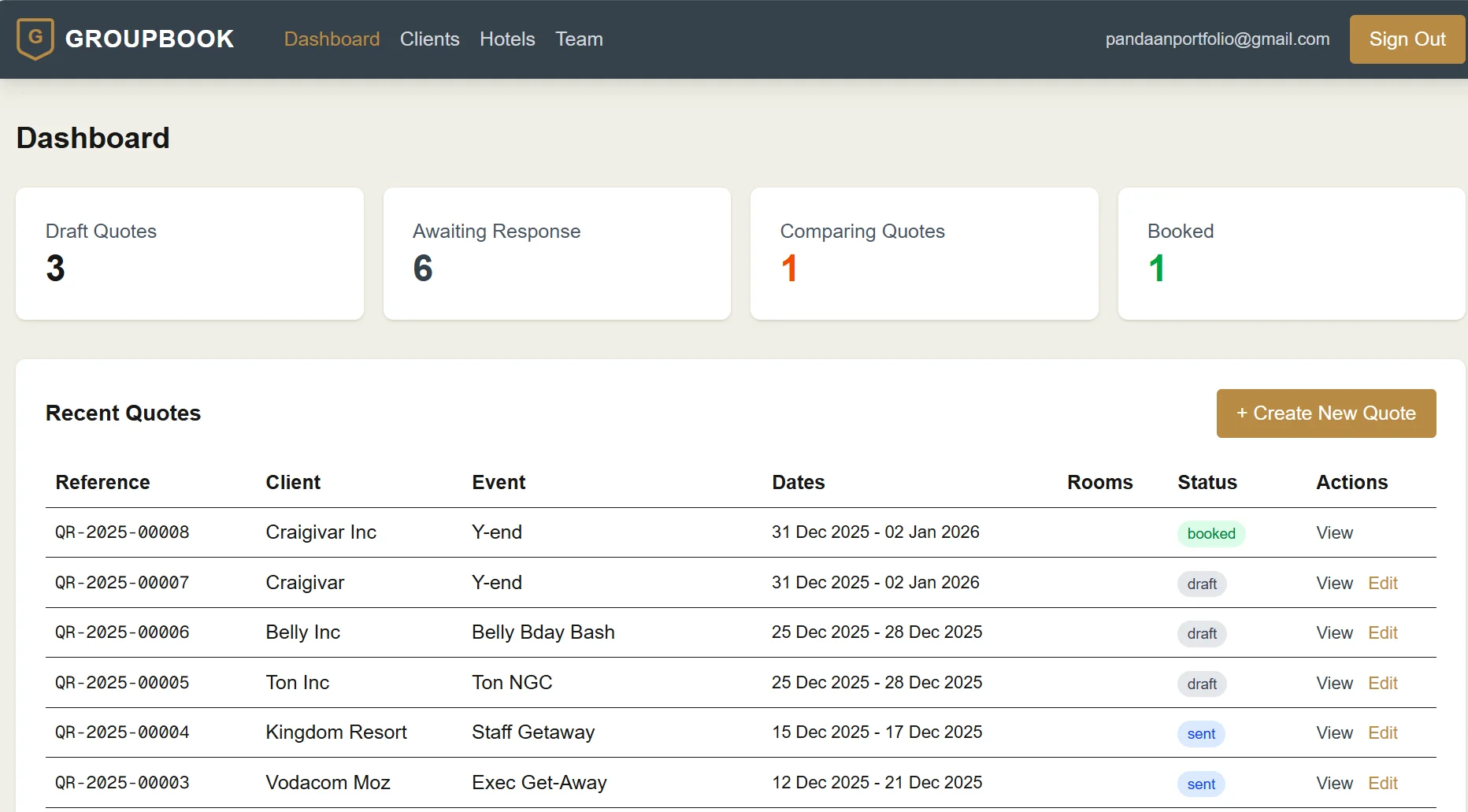
Task: View the Vodacom Moz Exec Get-Away quote
Action: point(1334,783)
